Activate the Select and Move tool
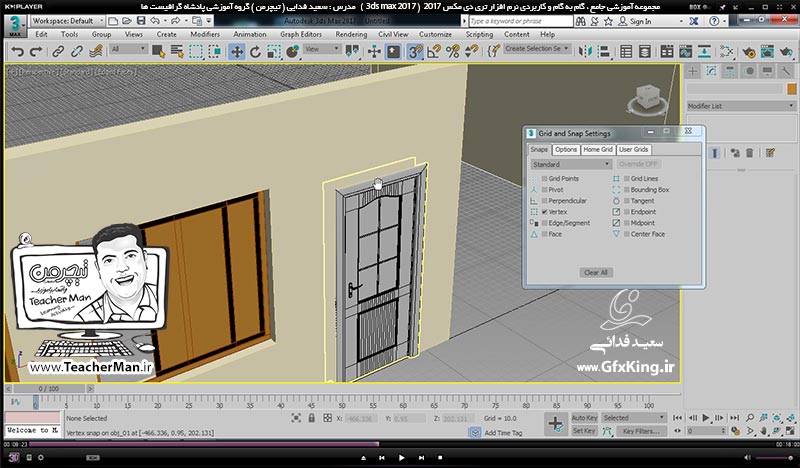The height and width of the screenshot is (468, 800). coord(237,52)
